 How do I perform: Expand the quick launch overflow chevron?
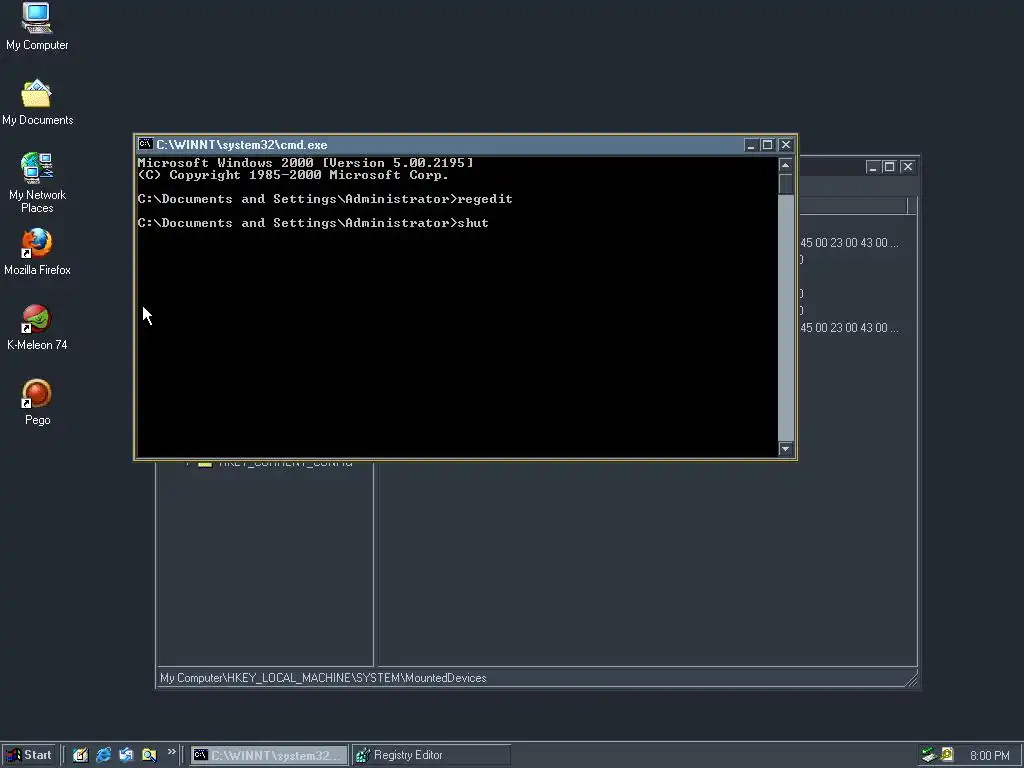pyautogui.click(x=172, y=752)
